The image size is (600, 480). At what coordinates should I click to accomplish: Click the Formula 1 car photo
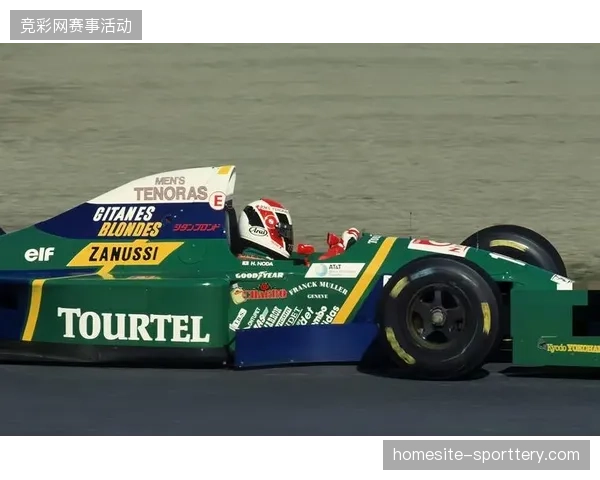pos(300,239)
